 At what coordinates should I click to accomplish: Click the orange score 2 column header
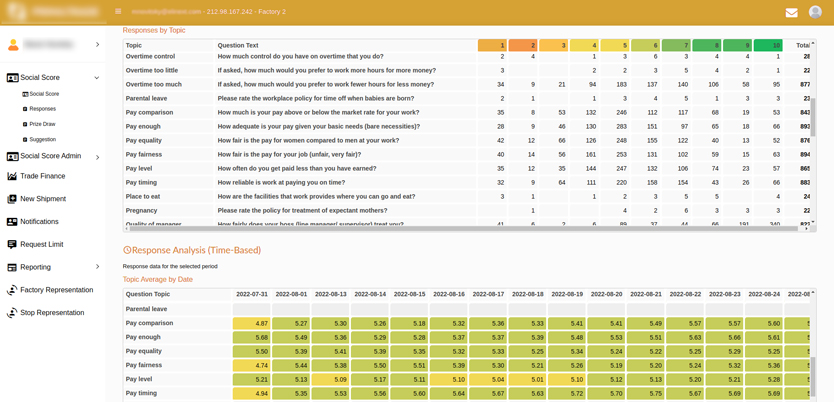[523, 45]
